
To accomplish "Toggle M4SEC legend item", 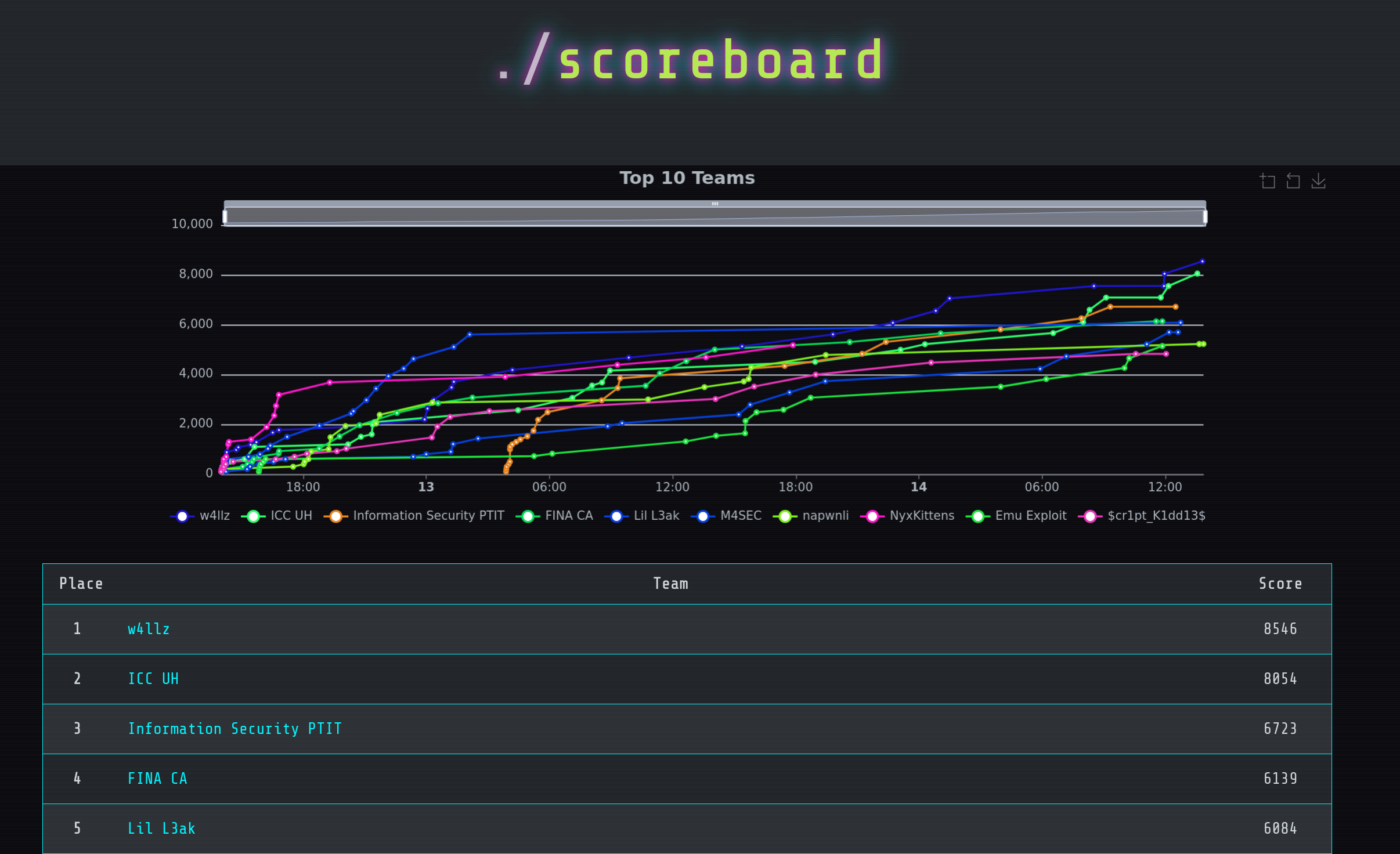I will coord(726,516).
